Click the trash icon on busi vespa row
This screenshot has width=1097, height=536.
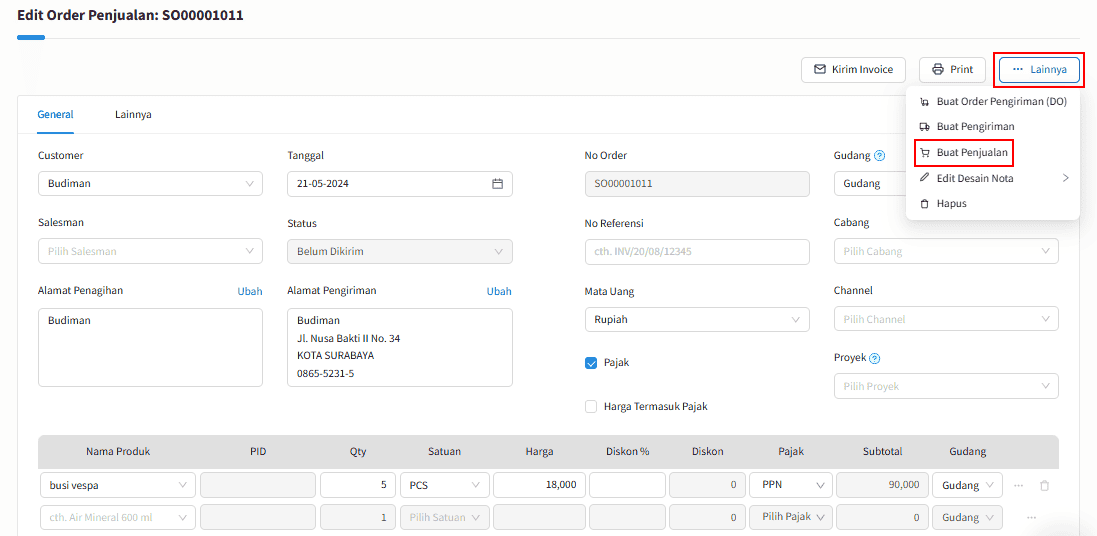point(1044,485)
